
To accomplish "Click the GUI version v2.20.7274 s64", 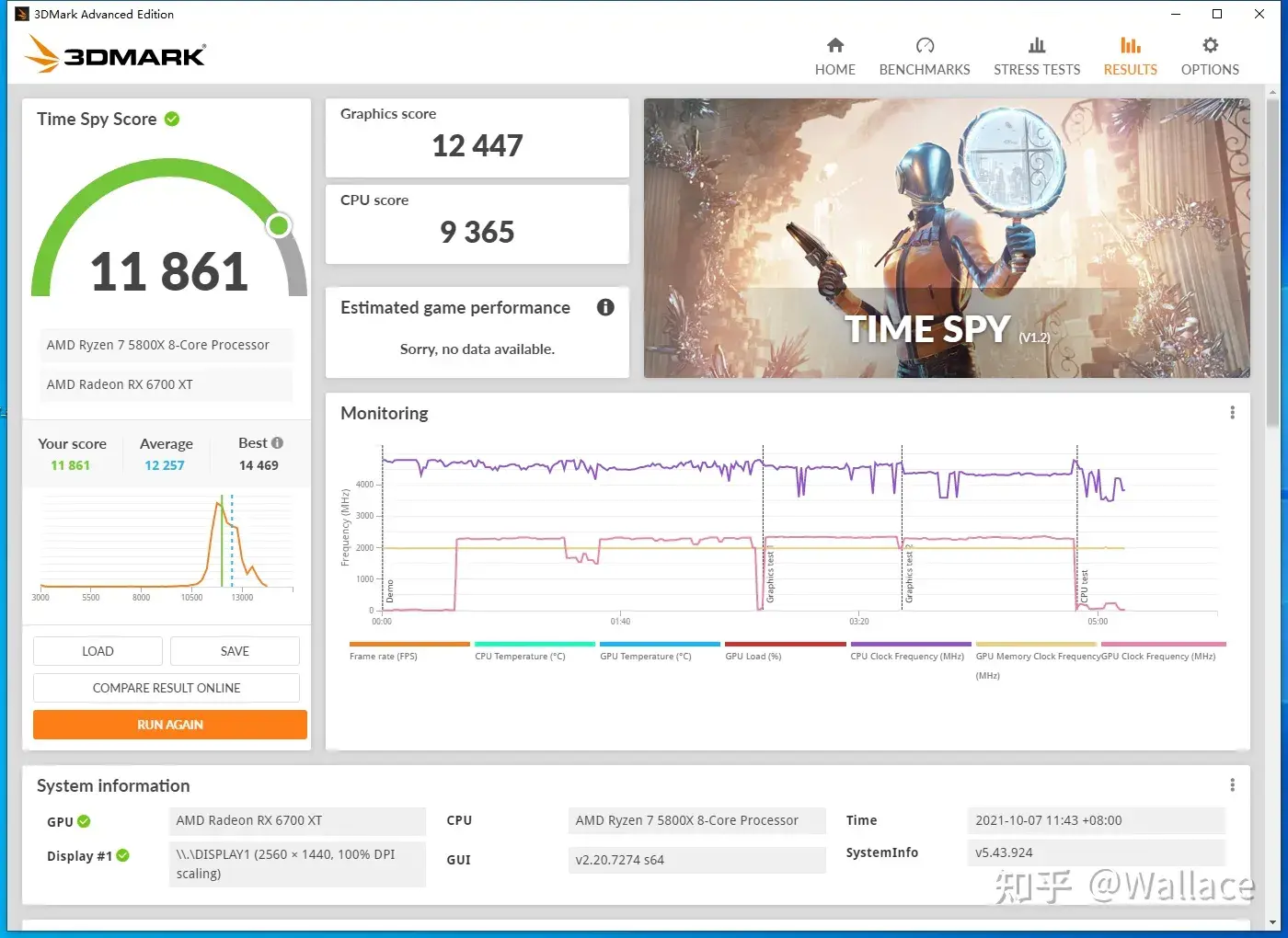I will coord(697,861).
